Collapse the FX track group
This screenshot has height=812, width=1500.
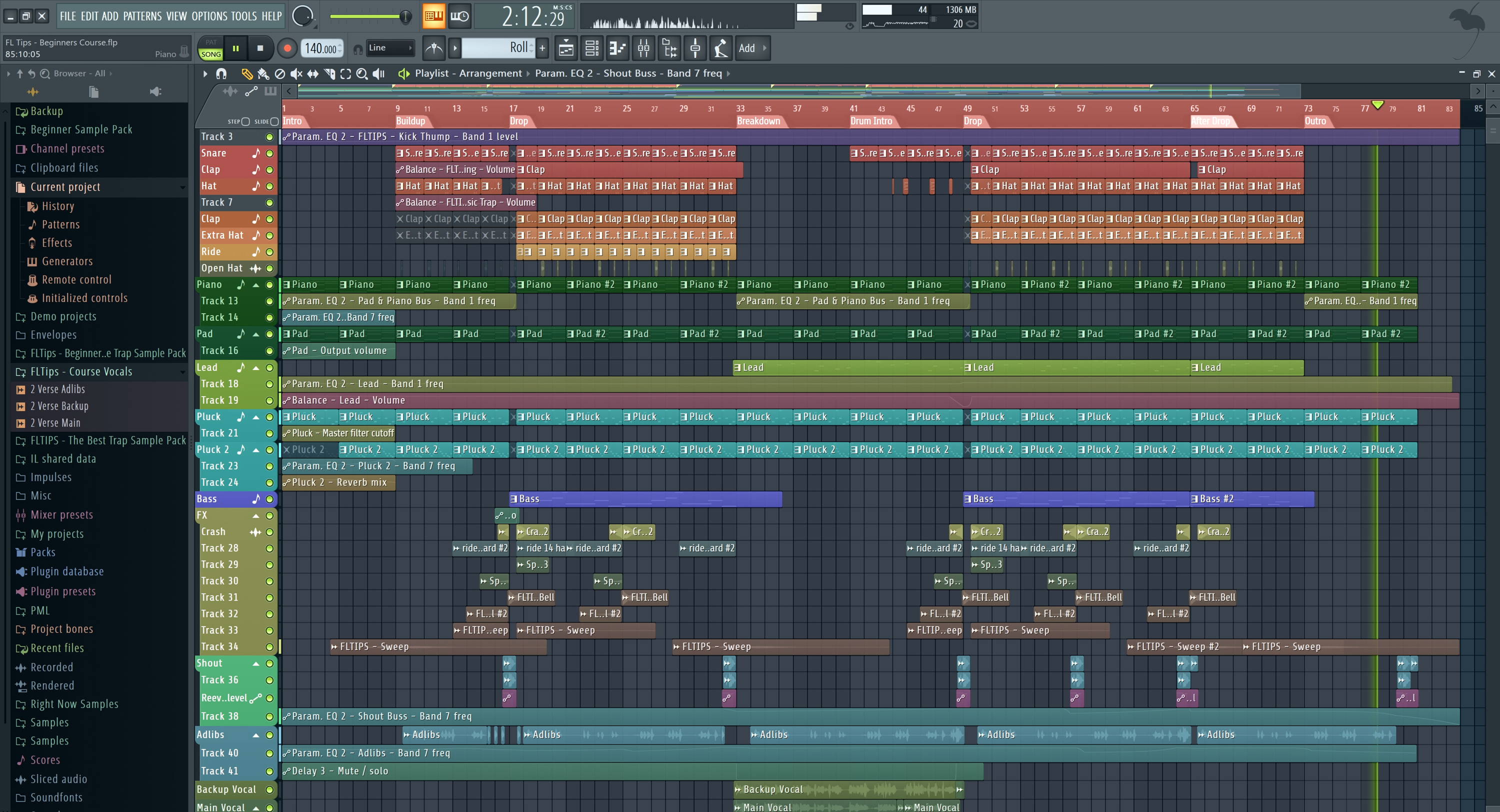255,515
